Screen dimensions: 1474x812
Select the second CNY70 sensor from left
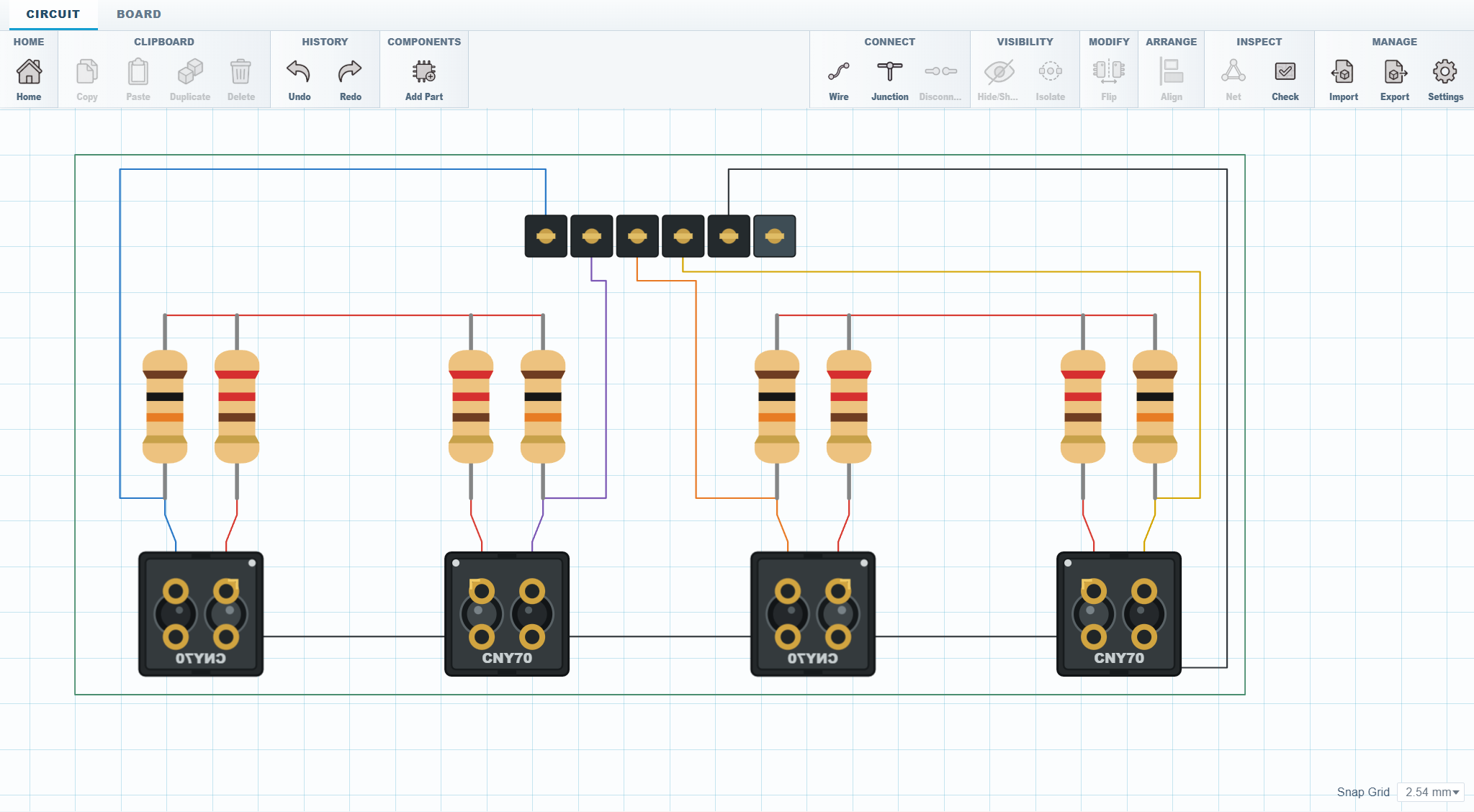(507, 614)
